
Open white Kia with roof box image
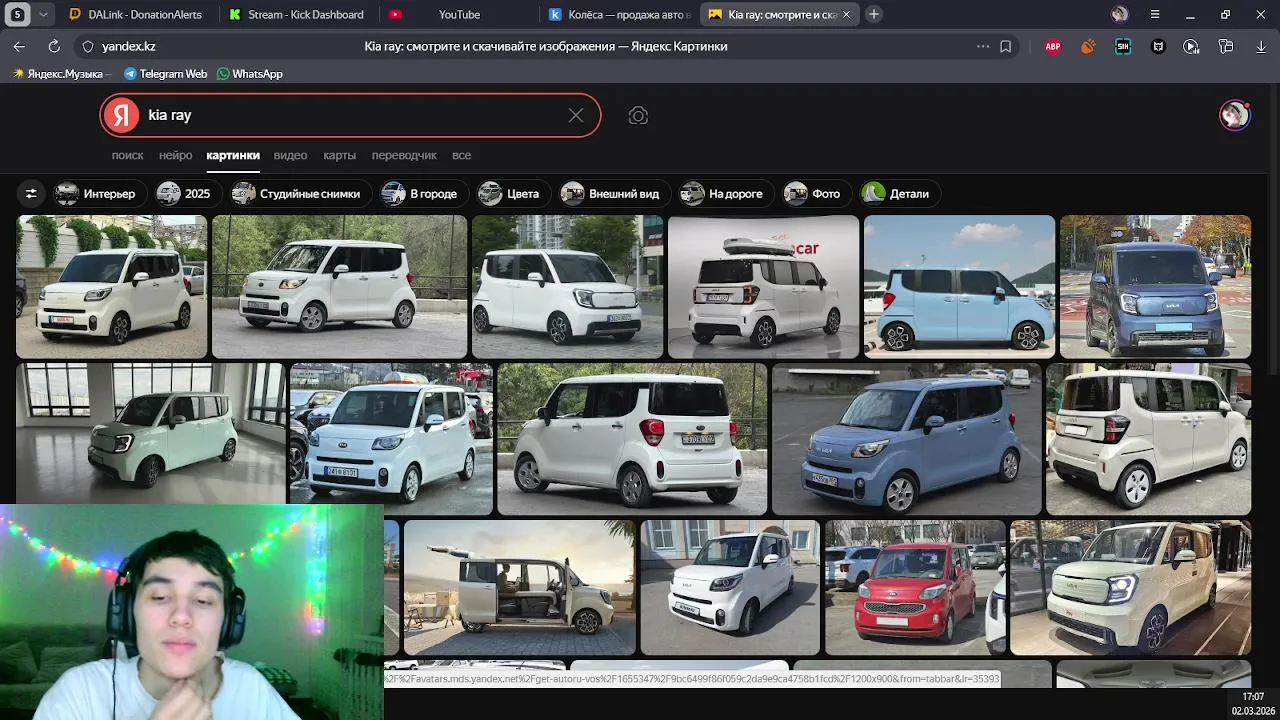[x=763, y=287]
